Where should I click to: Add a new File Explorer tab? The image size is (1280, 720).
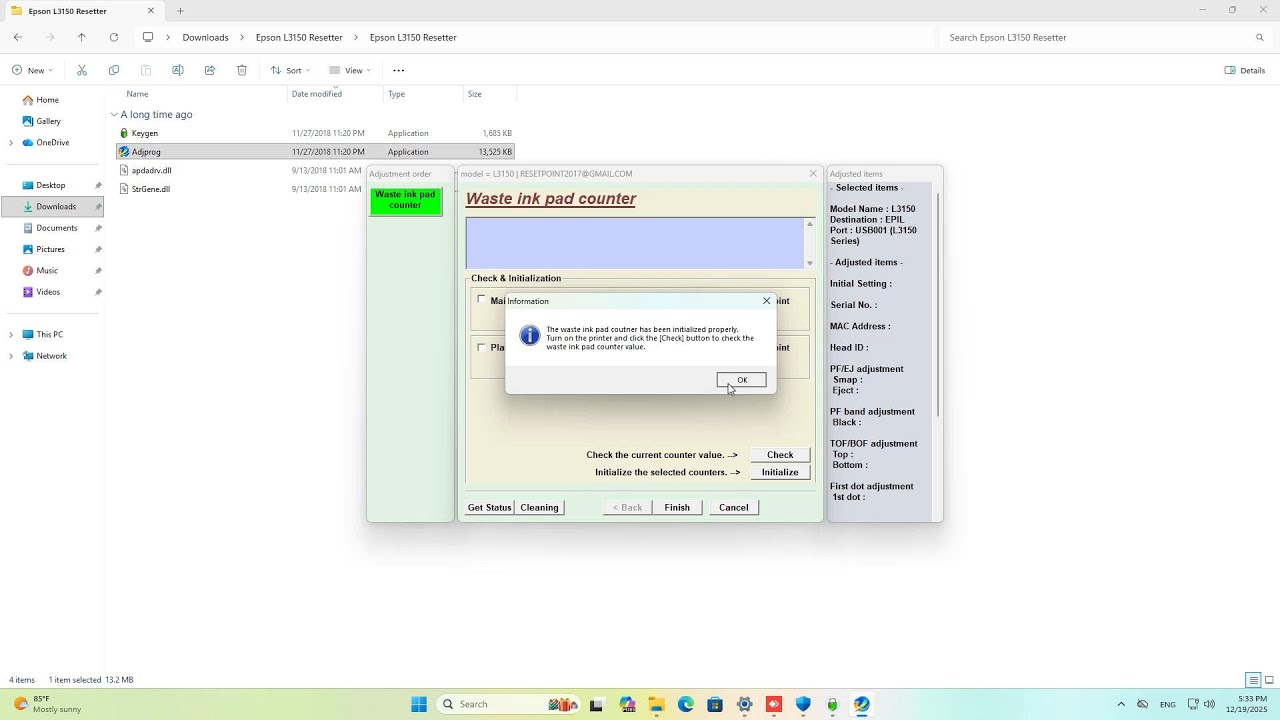180,11
